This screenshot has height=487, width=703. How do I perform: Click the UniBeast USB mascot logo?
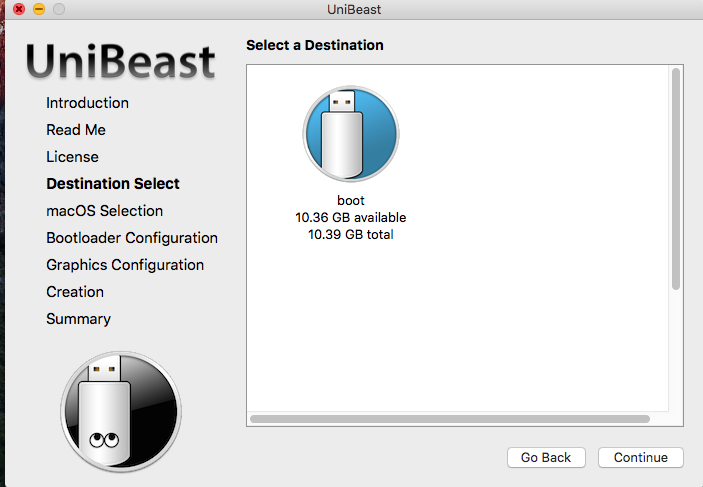tap(121, 412)
